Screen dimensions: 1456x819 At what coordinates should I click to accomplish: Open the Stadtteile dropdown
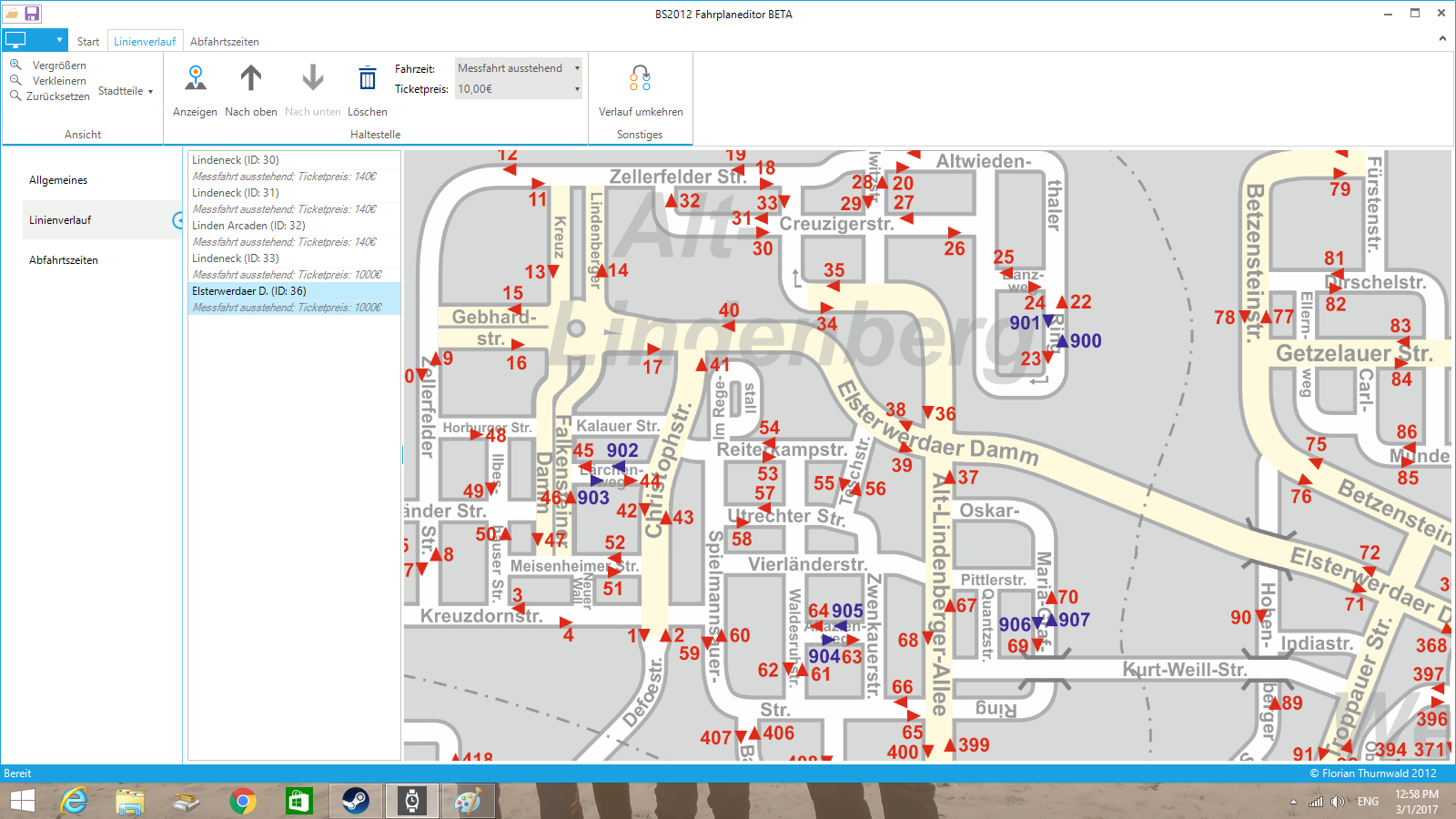click(x=126, y=91)
